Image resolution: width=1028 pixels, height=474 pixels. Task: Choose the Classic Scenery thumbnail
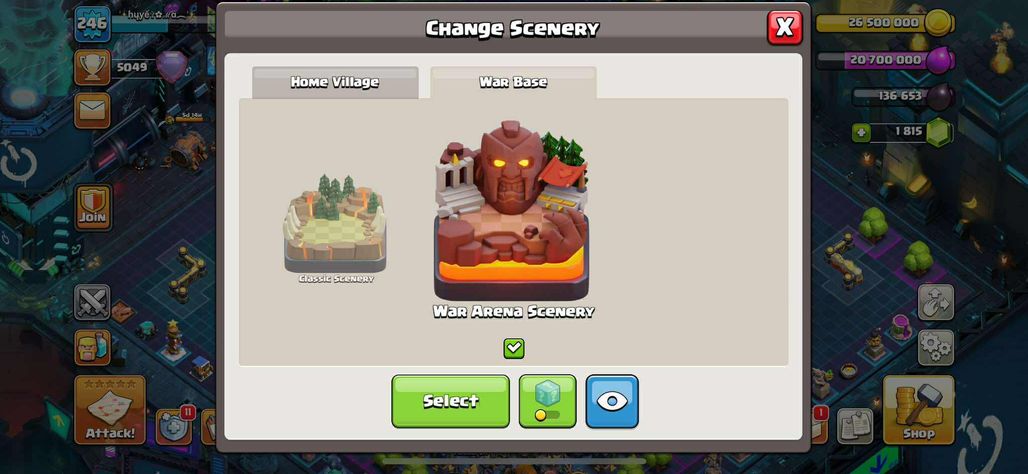[x=335, y=228]
